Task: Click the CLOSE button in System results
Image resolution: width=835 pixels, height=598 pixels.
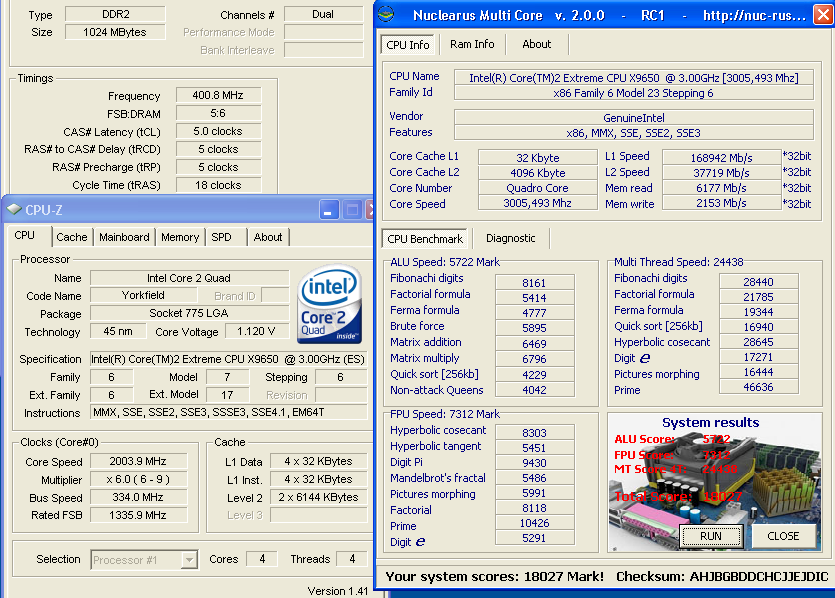Action: click(x=783, y=536)
